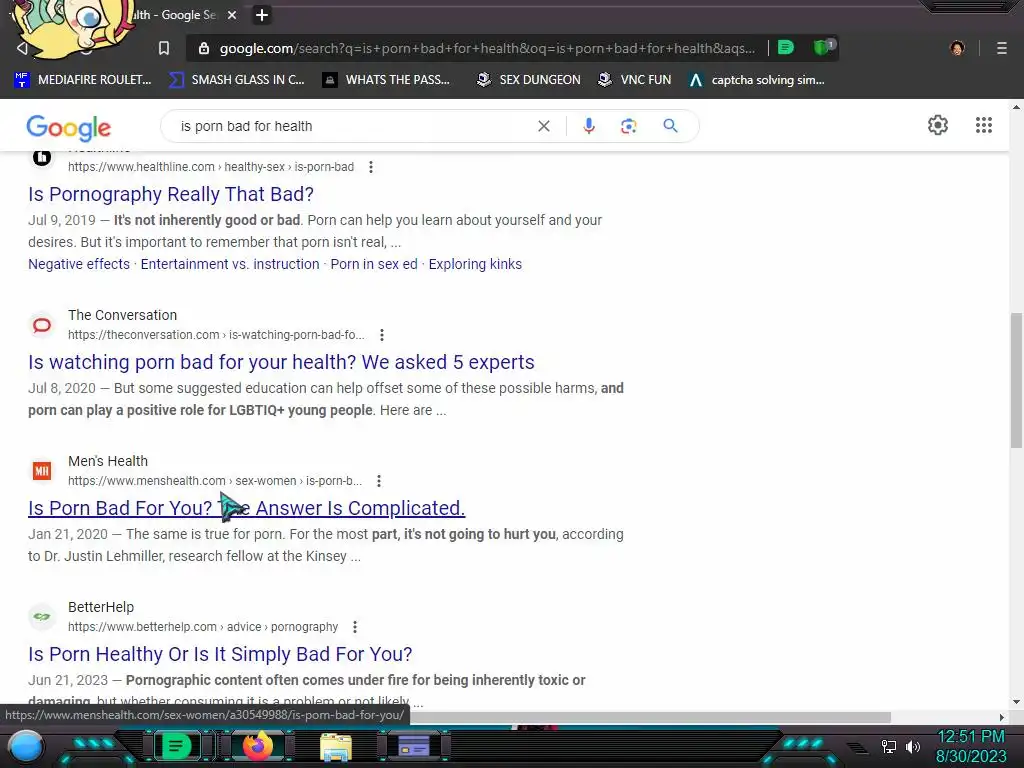This screenshot has height=768, width=1024.
Task: Open SMASH GLASS IN C... bookmark
Action: pos(237,80)
